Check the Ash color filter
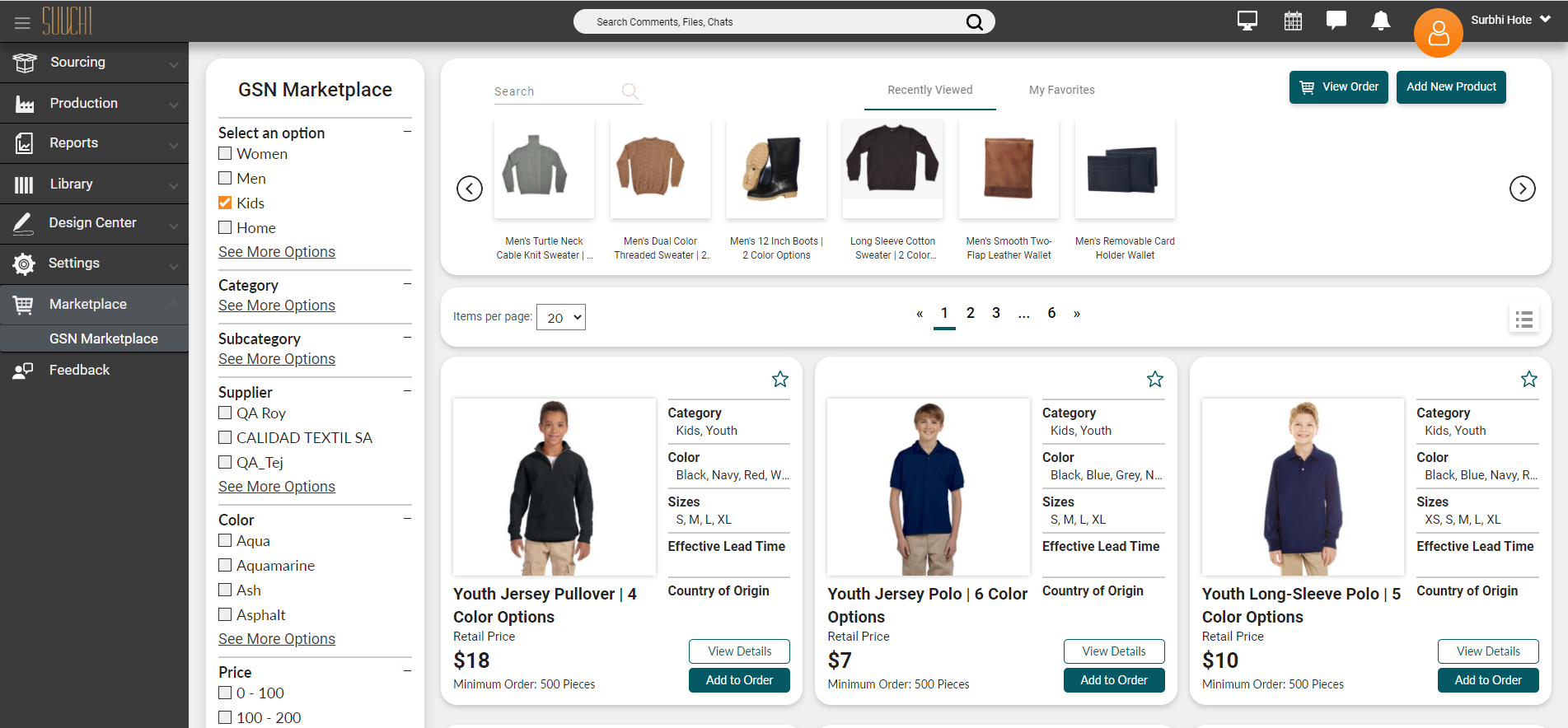 click(x=225, y=590)
